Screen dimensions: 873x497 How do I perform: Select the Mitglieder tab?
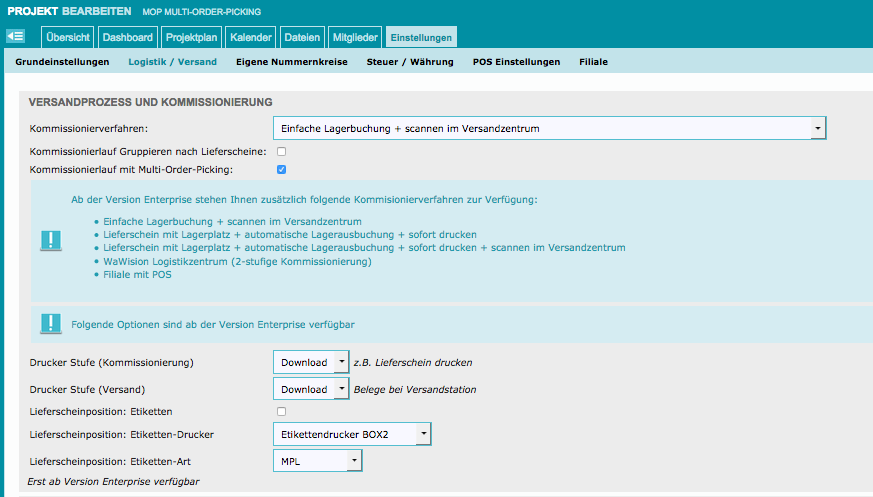354,38
